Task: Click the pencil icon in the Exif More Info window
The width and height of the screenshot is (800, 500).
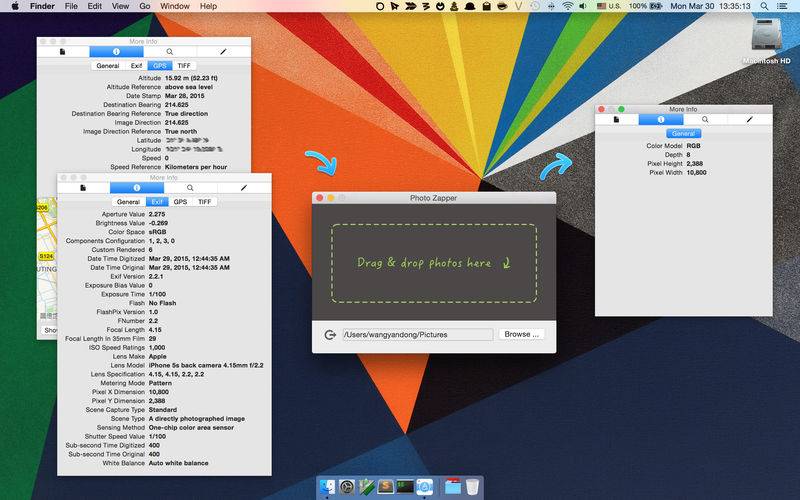Action: 244,188
